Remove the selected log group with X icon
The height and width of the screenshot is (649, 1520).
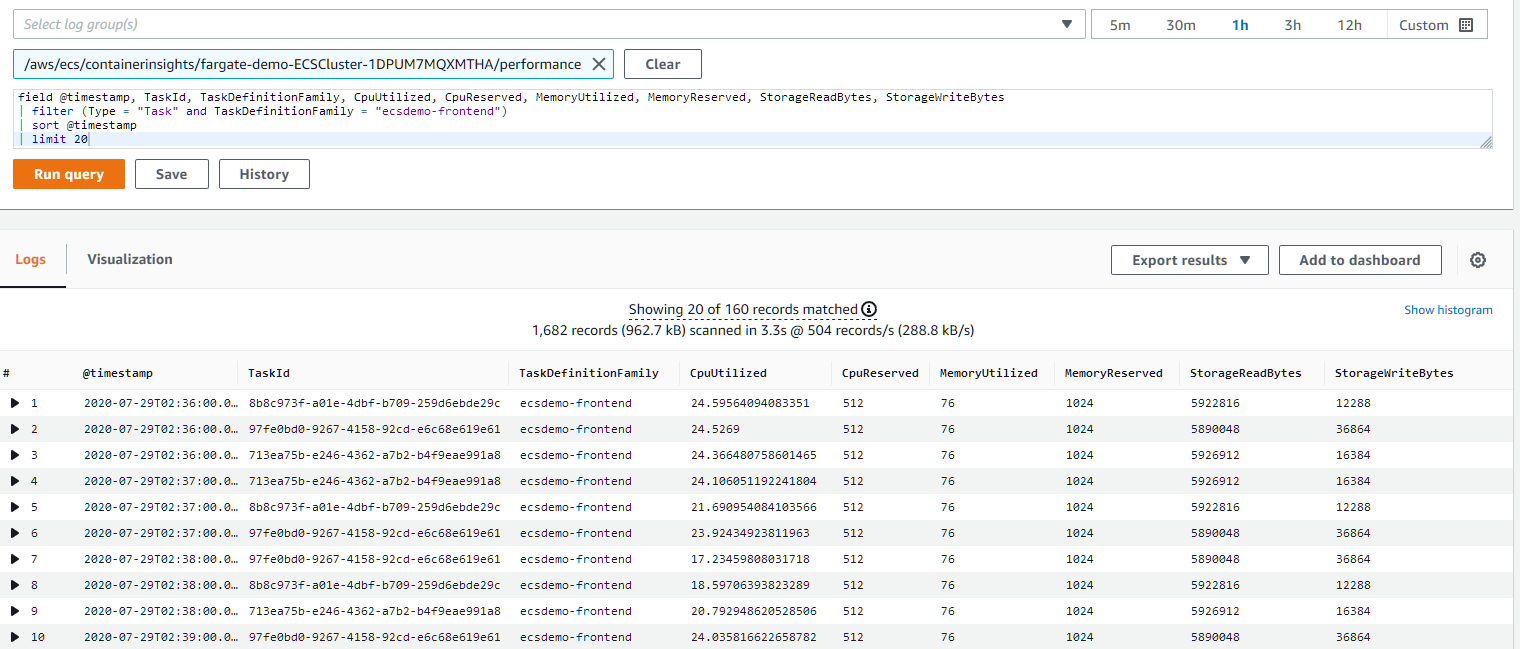click(598, 64)
